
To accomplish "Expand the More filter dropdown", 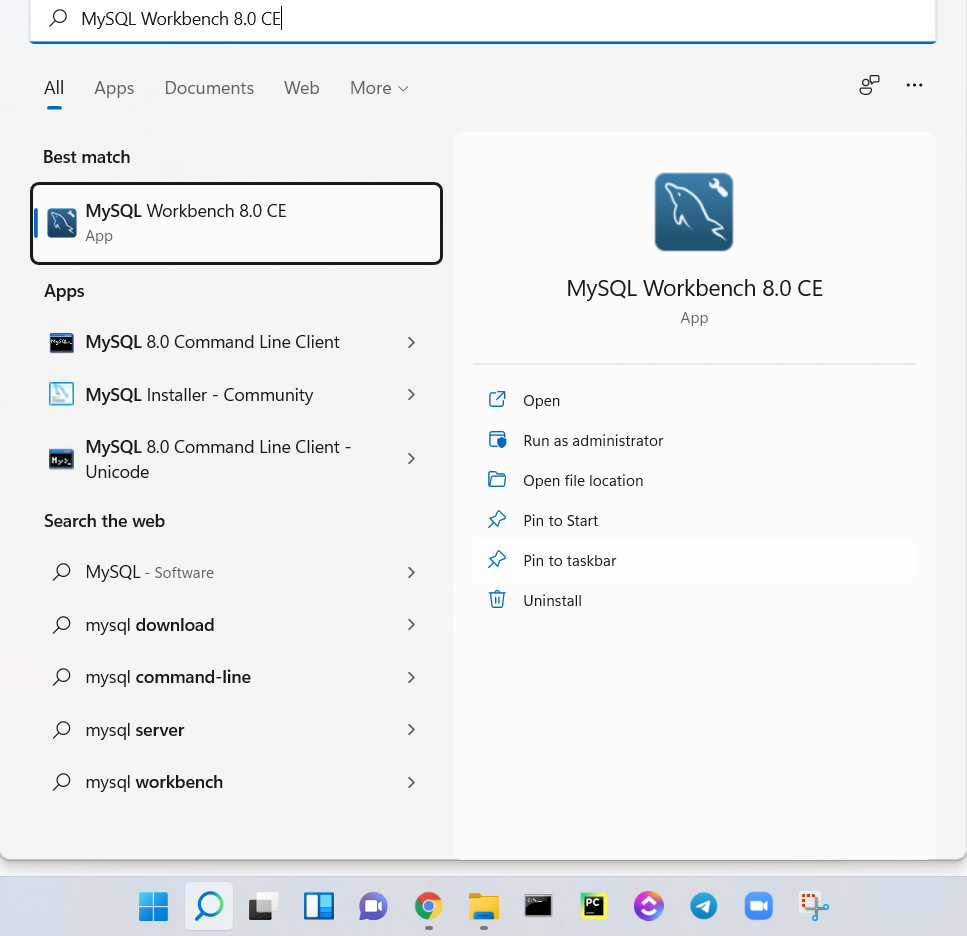I will point(379,88).
